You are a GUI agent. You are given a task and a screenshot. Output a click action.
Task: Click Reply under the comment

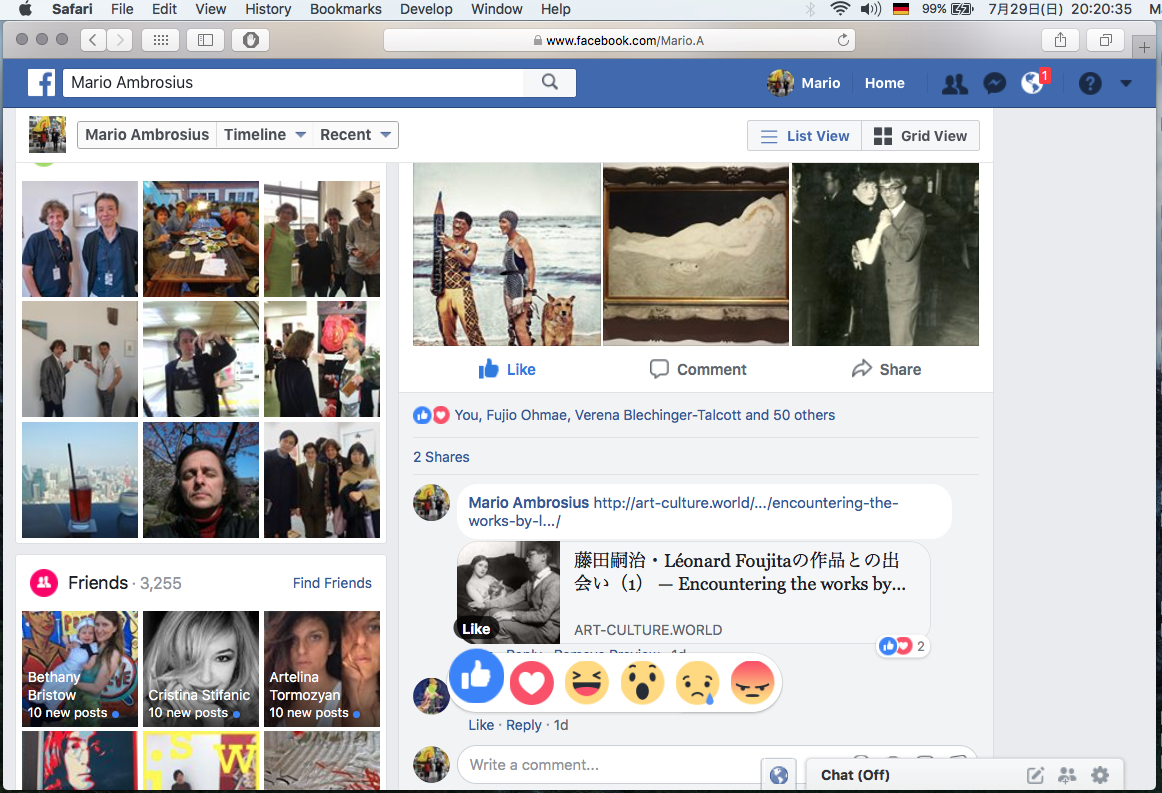coord(523,725)
